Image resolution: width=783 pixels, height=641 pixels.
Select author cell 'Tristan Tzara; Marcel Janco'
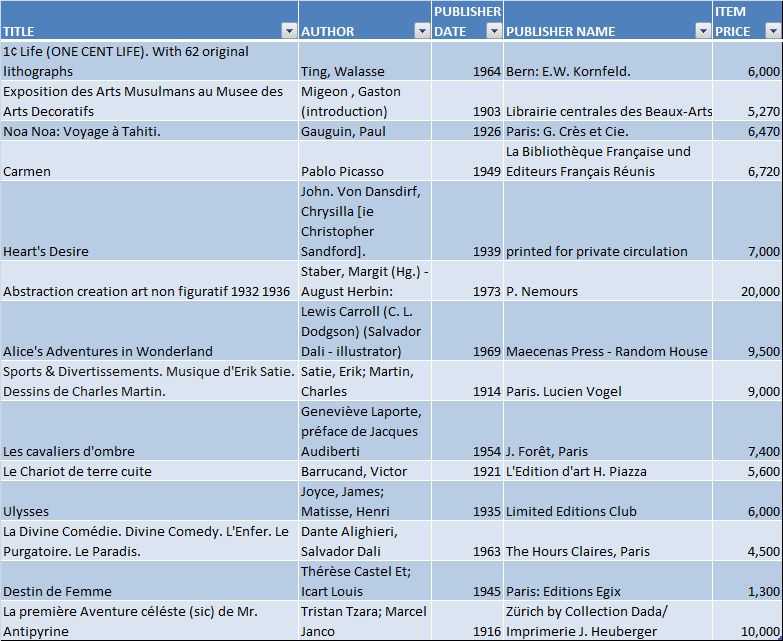click(365, 620)
